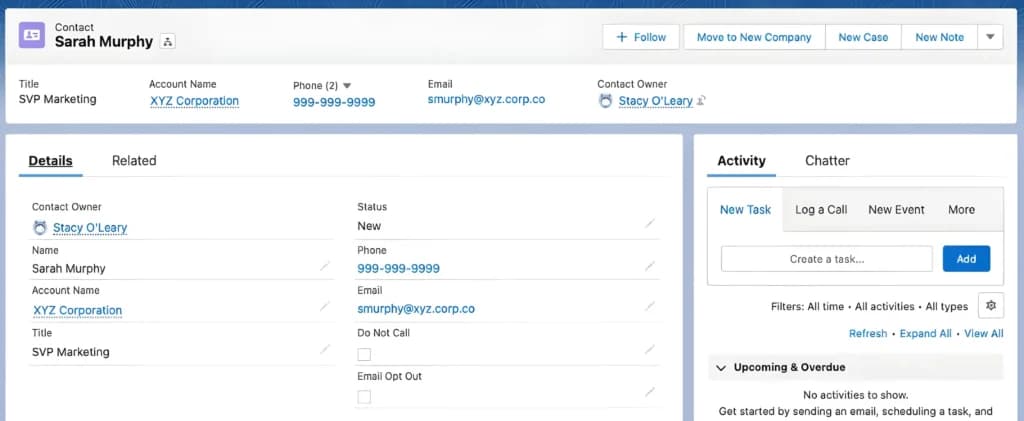The image size is (1024, 421).
Task: Collapse the Upcoming & Overdue section
Action: 721,367
